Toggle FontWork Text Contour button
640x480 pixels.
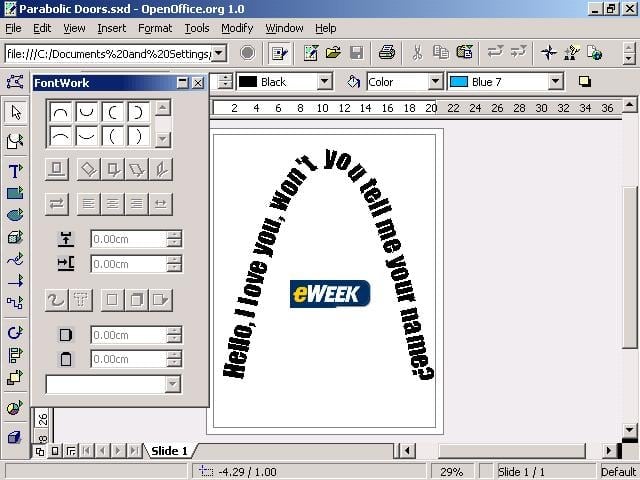coord(80,300)
